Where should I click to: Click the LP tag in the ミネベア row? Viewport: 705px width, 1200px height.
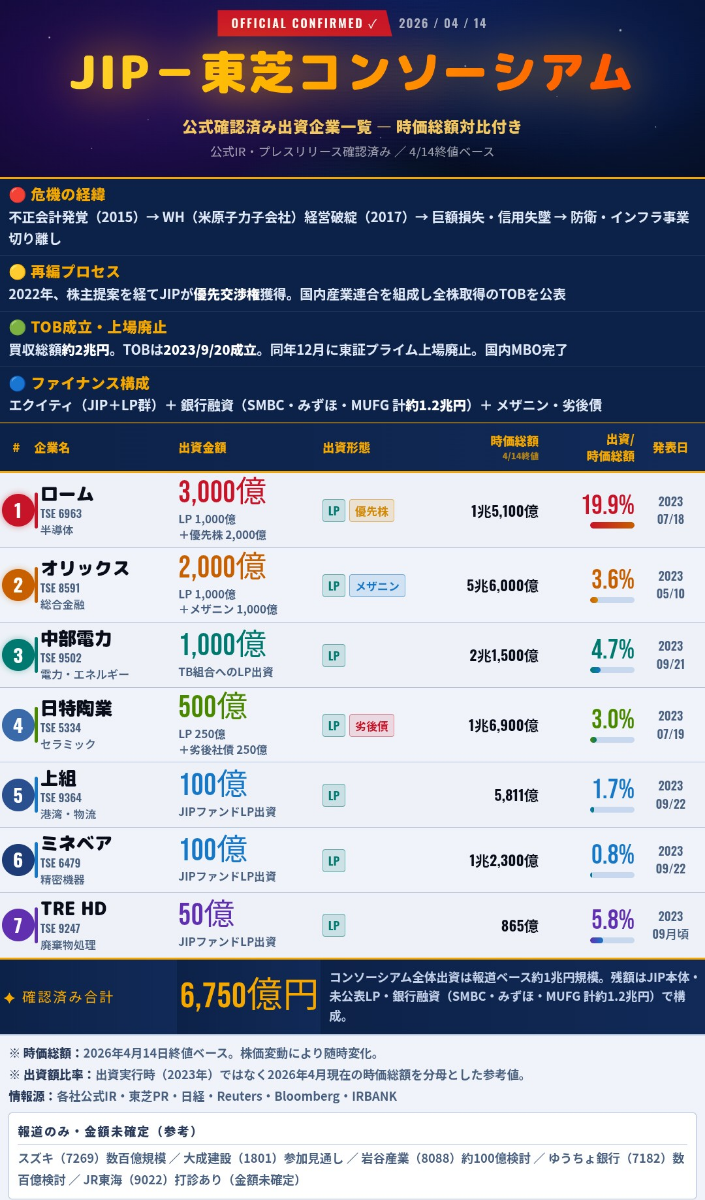coord(333,860)
